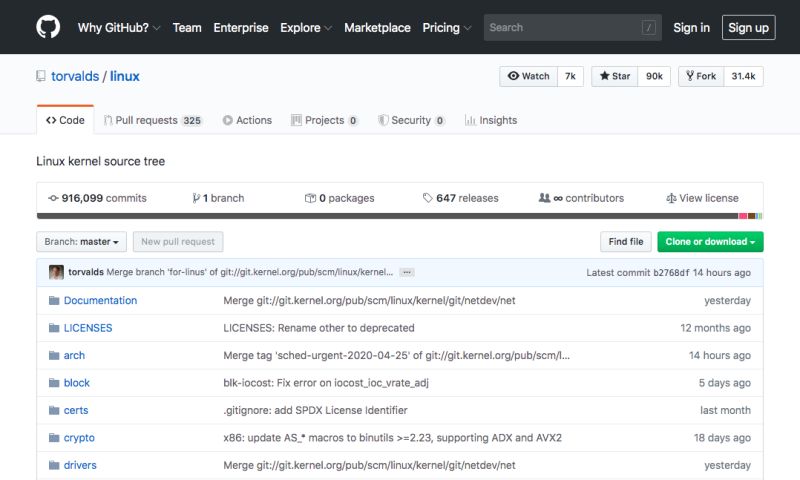This screenshot has width=800, height=480.
Task: View the 31.4k forks count
Action: 743,77
